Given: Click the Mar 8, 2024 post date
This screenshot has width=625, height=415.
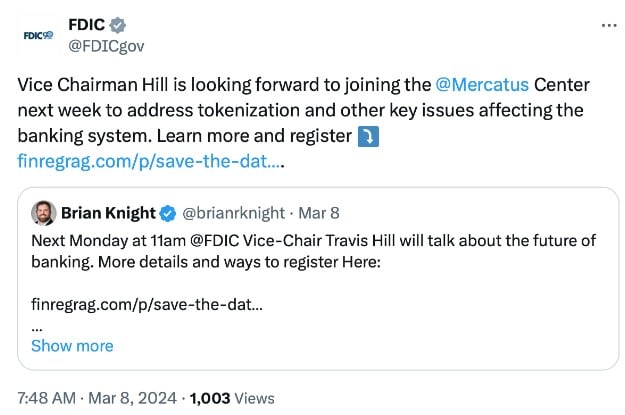Looking at the screenshot, I should (x=134, y=398).
